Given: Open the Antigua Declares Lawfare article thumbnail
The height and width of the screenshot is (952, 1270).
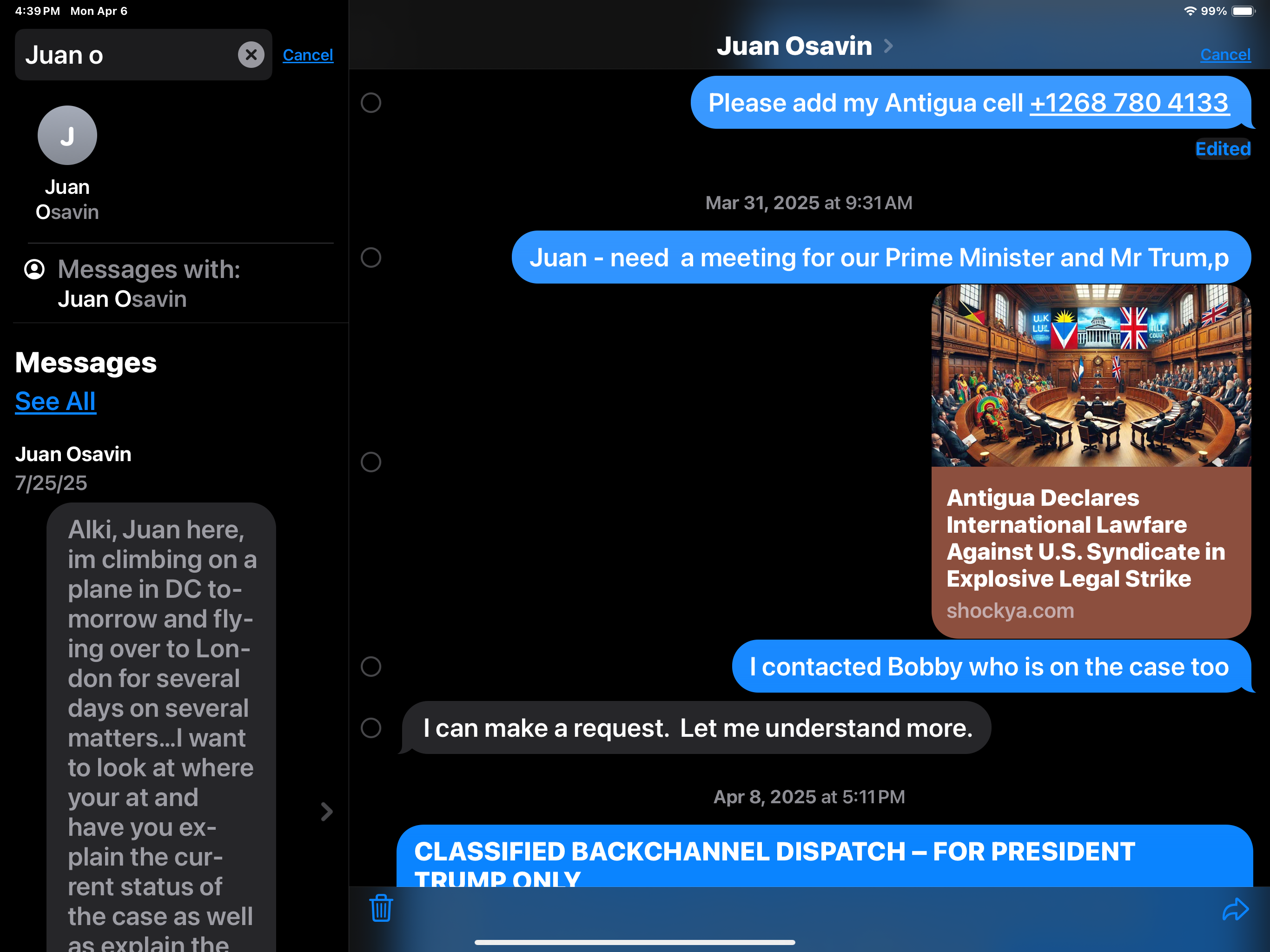Looking at the screenshot, I should pyautogui.click(x=1090, y=376).
